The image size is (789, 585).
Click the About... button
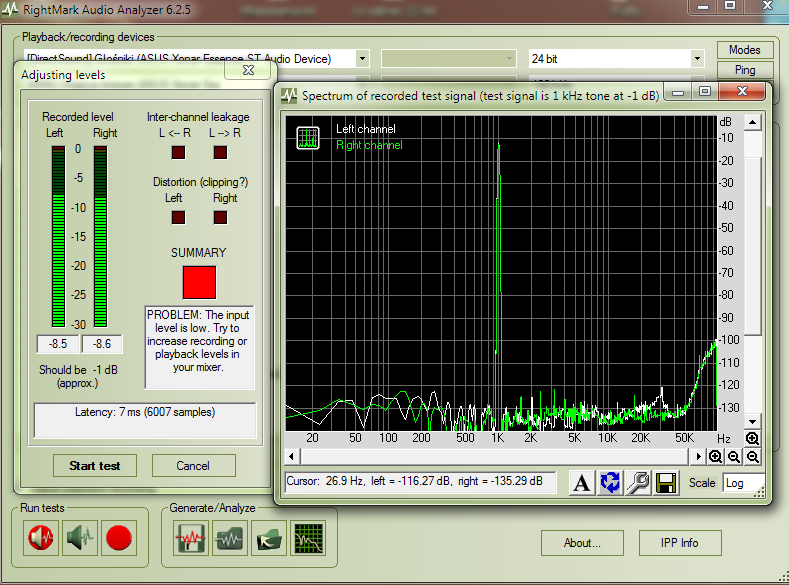point(582,543)
